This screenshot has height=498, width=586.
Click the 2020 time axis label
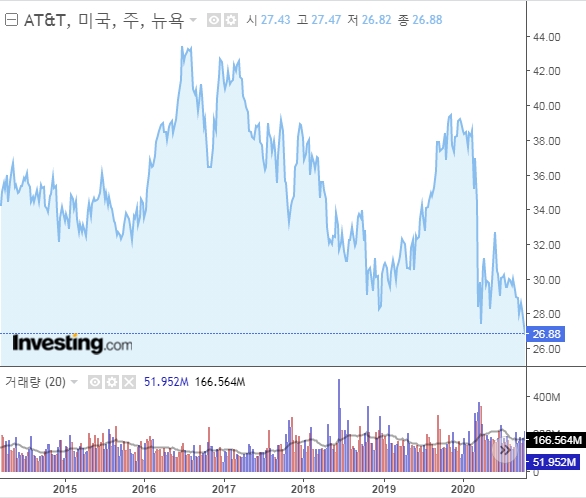(x=463, y=489)
